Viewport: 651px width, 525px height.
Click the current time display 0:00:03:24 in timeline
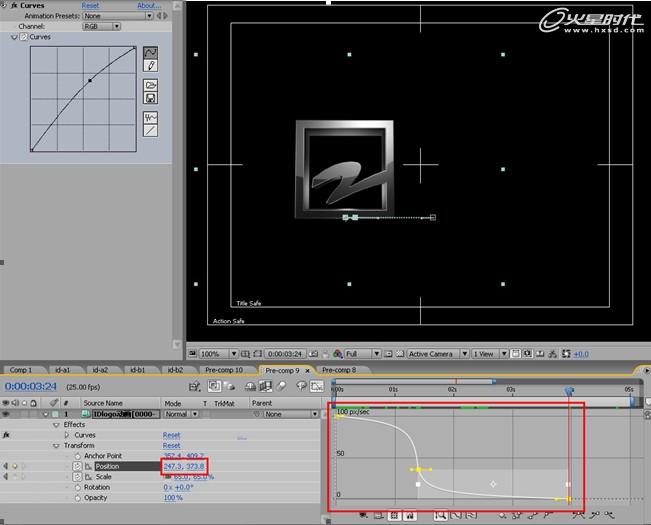pos(31,386)
